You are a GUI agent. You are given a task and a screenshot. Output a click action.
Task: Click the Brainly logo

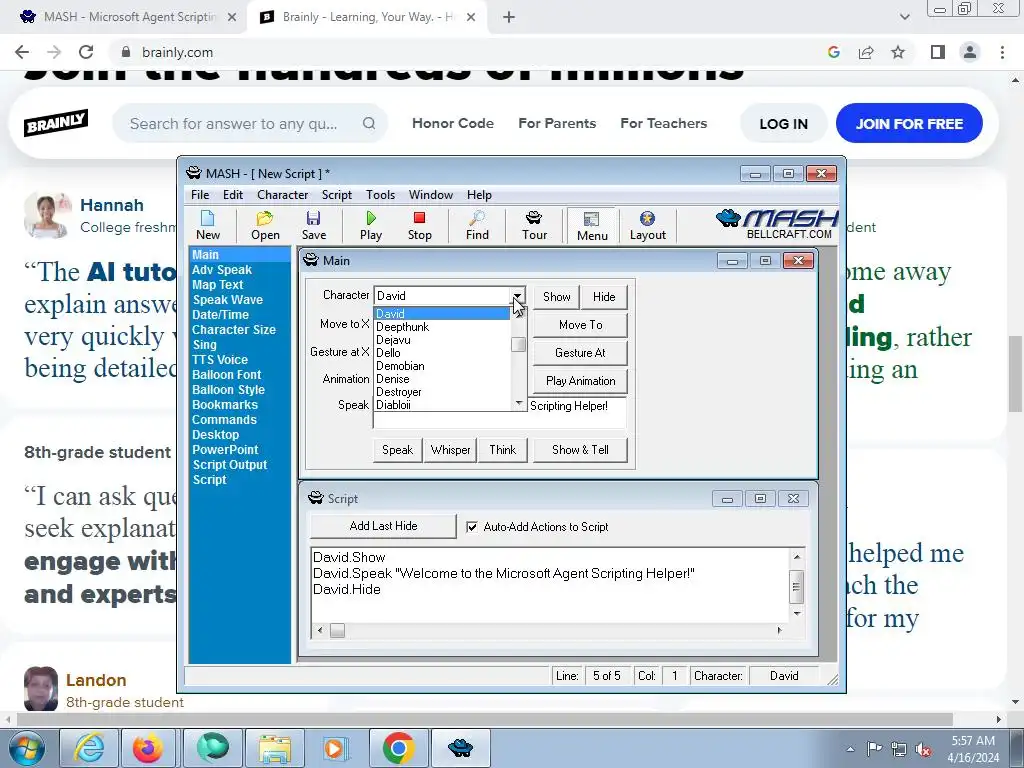coord(56,123)
